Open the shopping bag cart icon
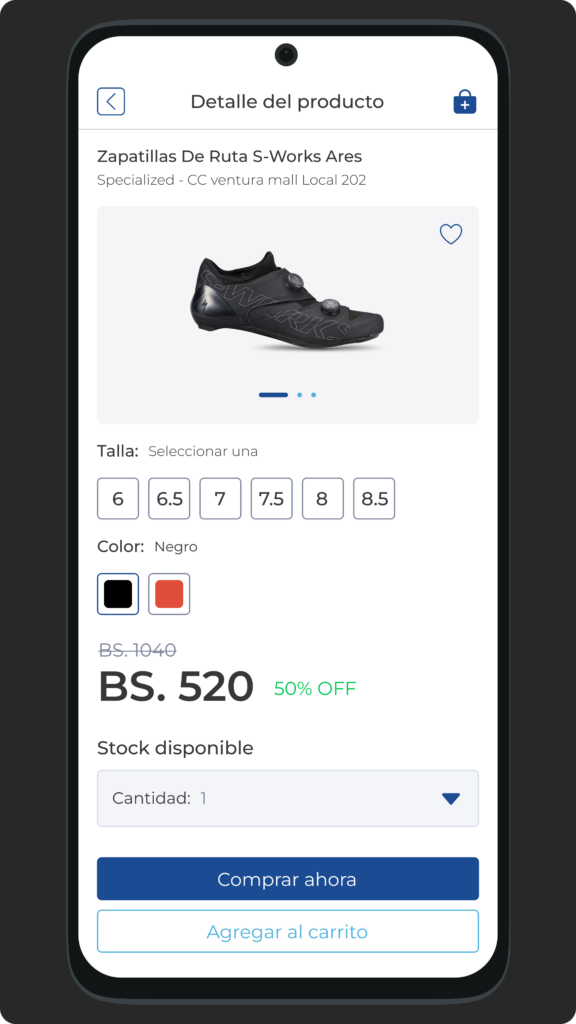 tap(465, 102)
